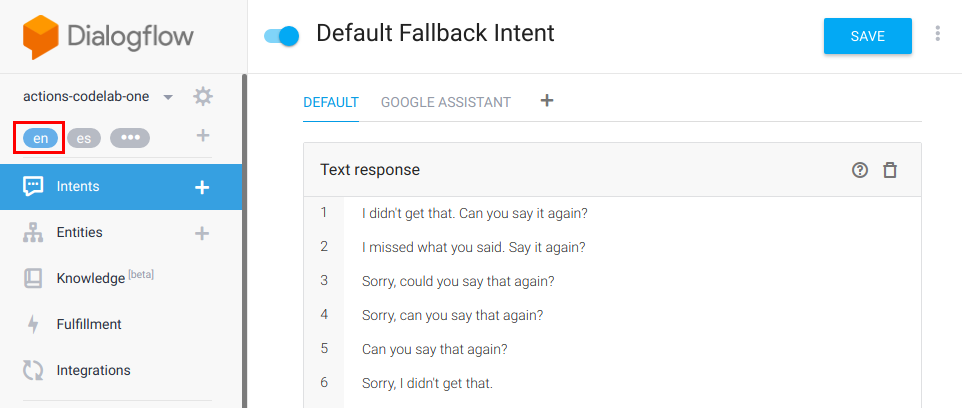Image resolution: width=962 pixels, height=408 pixels.
Task: Add a new language with plus icon
Action: (x=203, y=136)
